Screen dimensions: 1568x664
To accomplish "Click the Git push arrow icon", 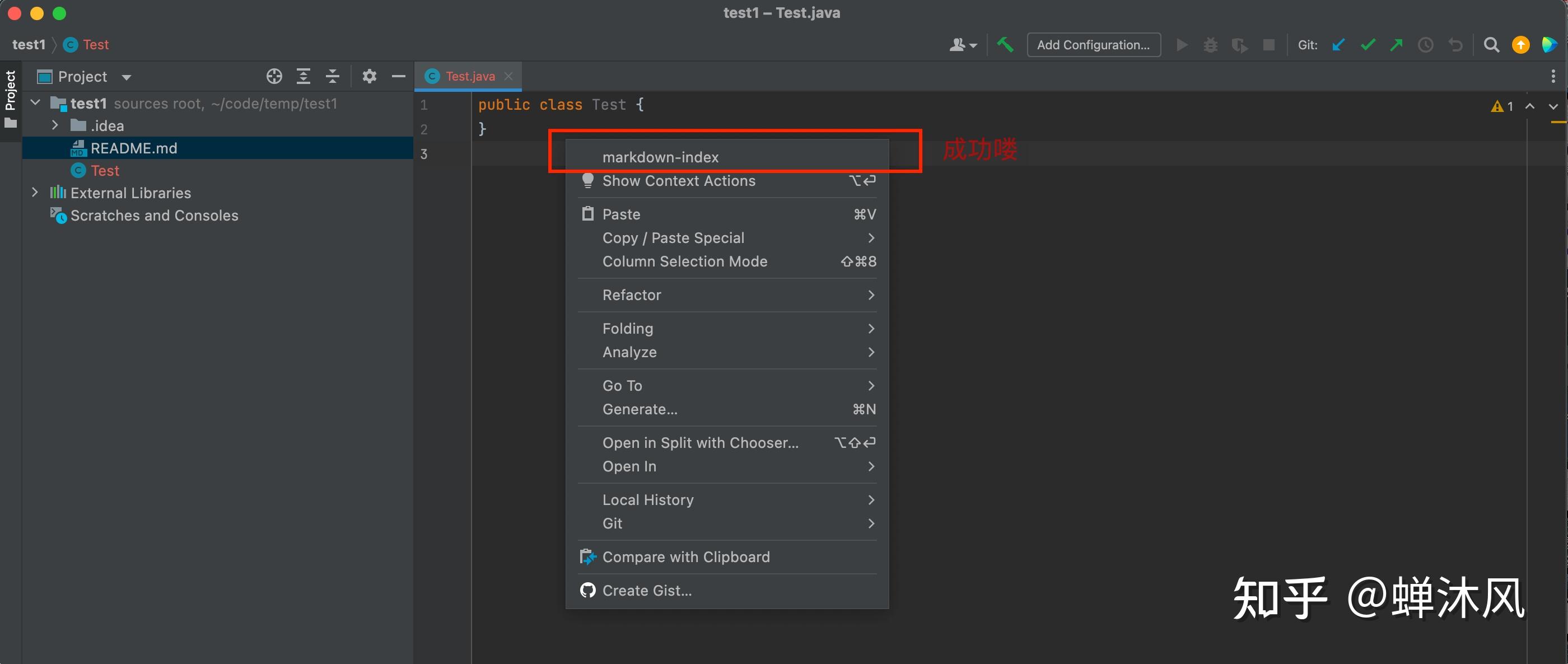I will point(1396,45).
